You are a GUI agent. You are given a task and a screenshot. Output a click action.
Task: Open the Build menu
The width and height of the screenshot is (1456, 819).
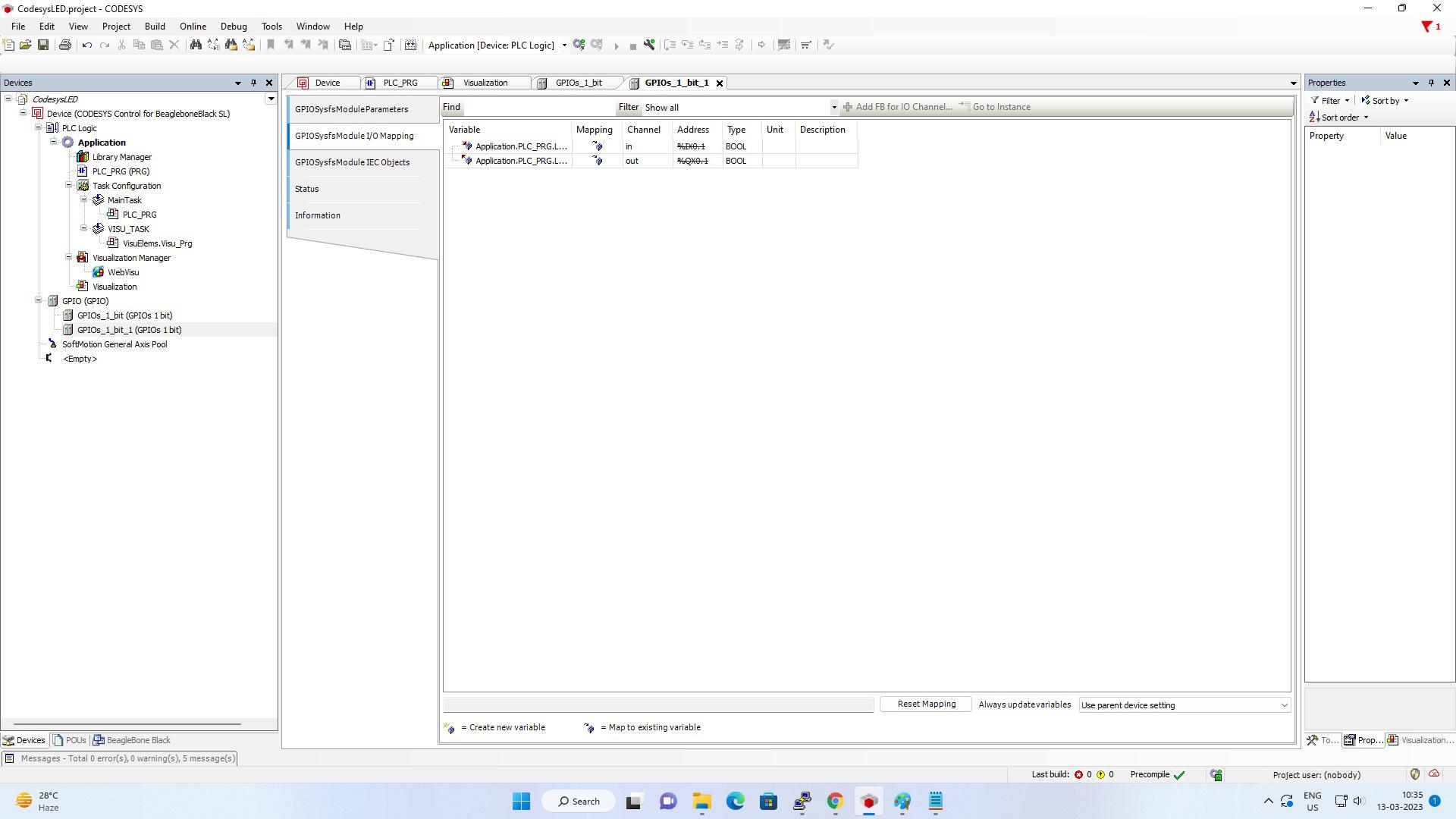tap(155, 27)
